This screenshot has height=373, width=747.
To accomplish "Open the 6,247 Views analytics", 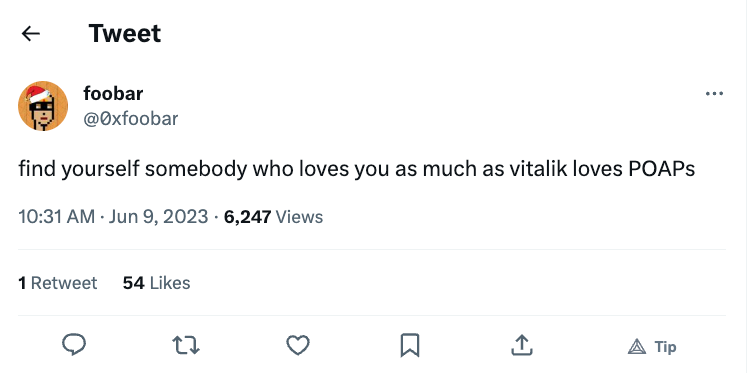I will pyautogui.click(x=273, y=217).
